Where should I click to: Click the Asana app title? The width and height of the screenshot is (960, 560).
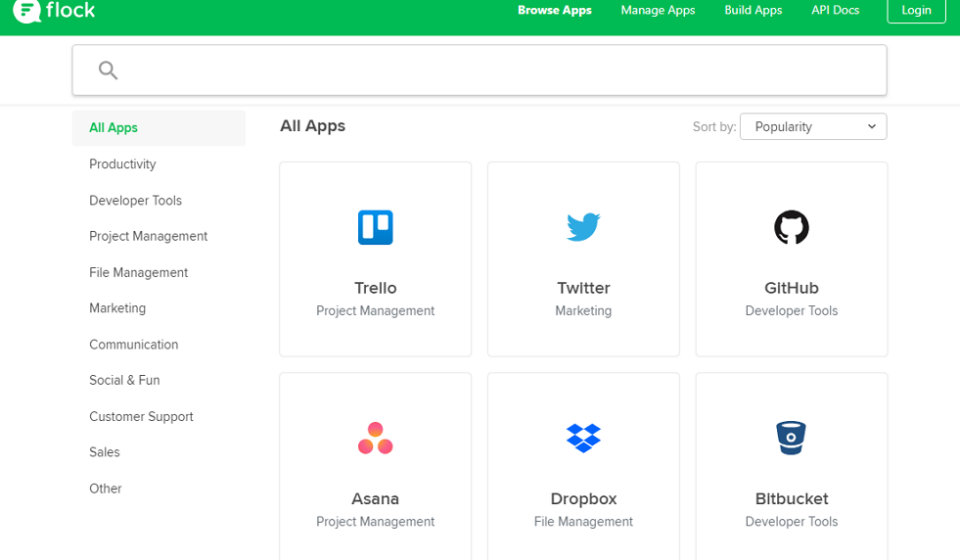[375, 499]
